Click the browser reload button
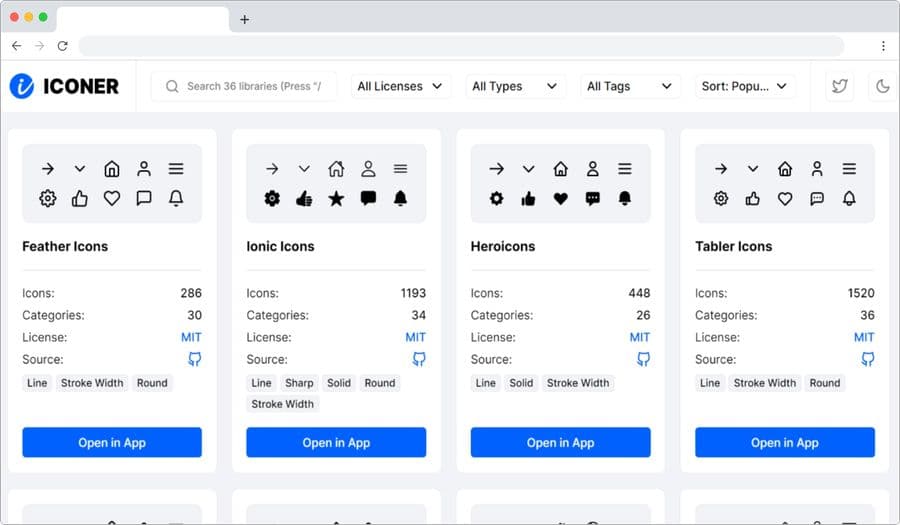The width and height of the screenshot is (900, 525). click(x=63, y=46)
